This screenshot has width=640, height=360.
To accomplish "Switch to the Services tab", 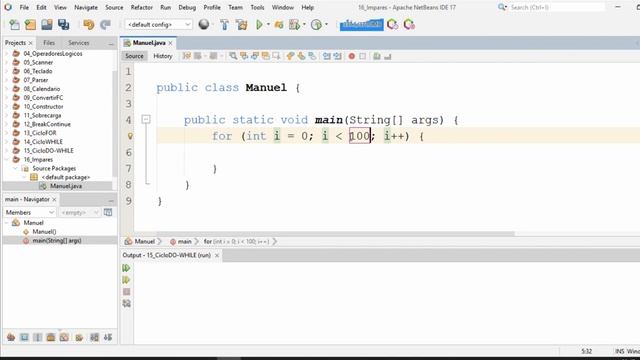I will pyautogui.click(x=78, y=43).
